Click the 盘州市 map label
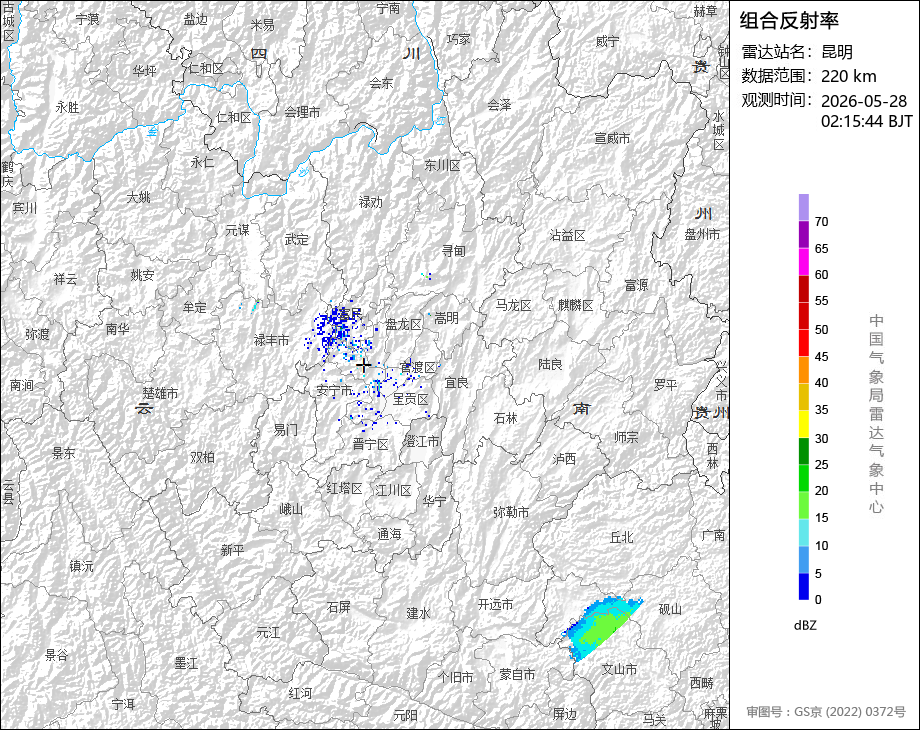This screenshot has height=730, width=920. coord(702,234)
